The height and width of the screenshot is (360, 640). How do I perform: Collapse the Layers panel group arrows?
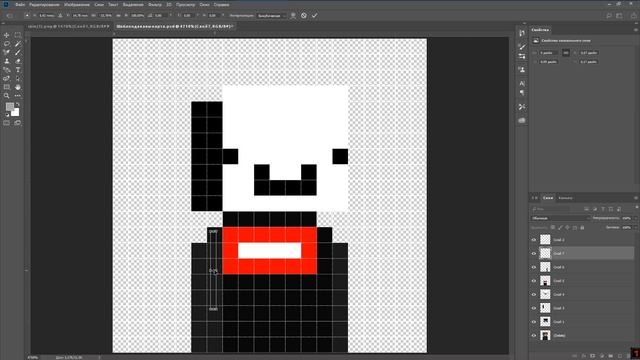[x=534, y=198]
